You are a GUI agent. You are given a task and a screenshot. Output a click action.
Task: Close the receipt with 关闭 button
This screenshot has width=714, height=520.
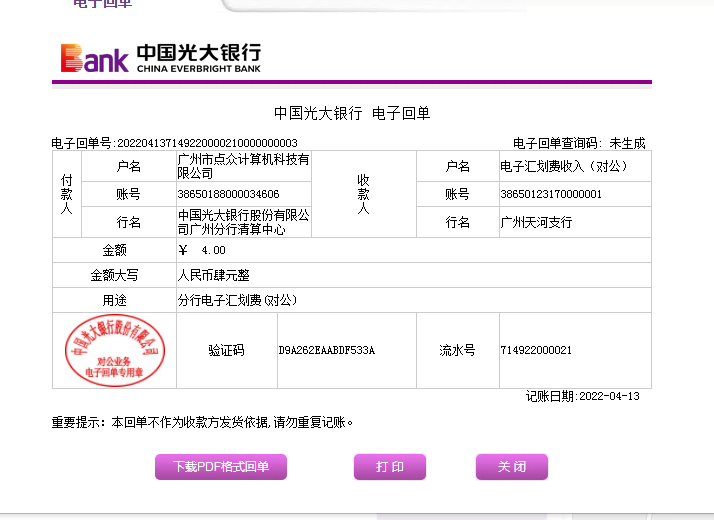(511, 467)
